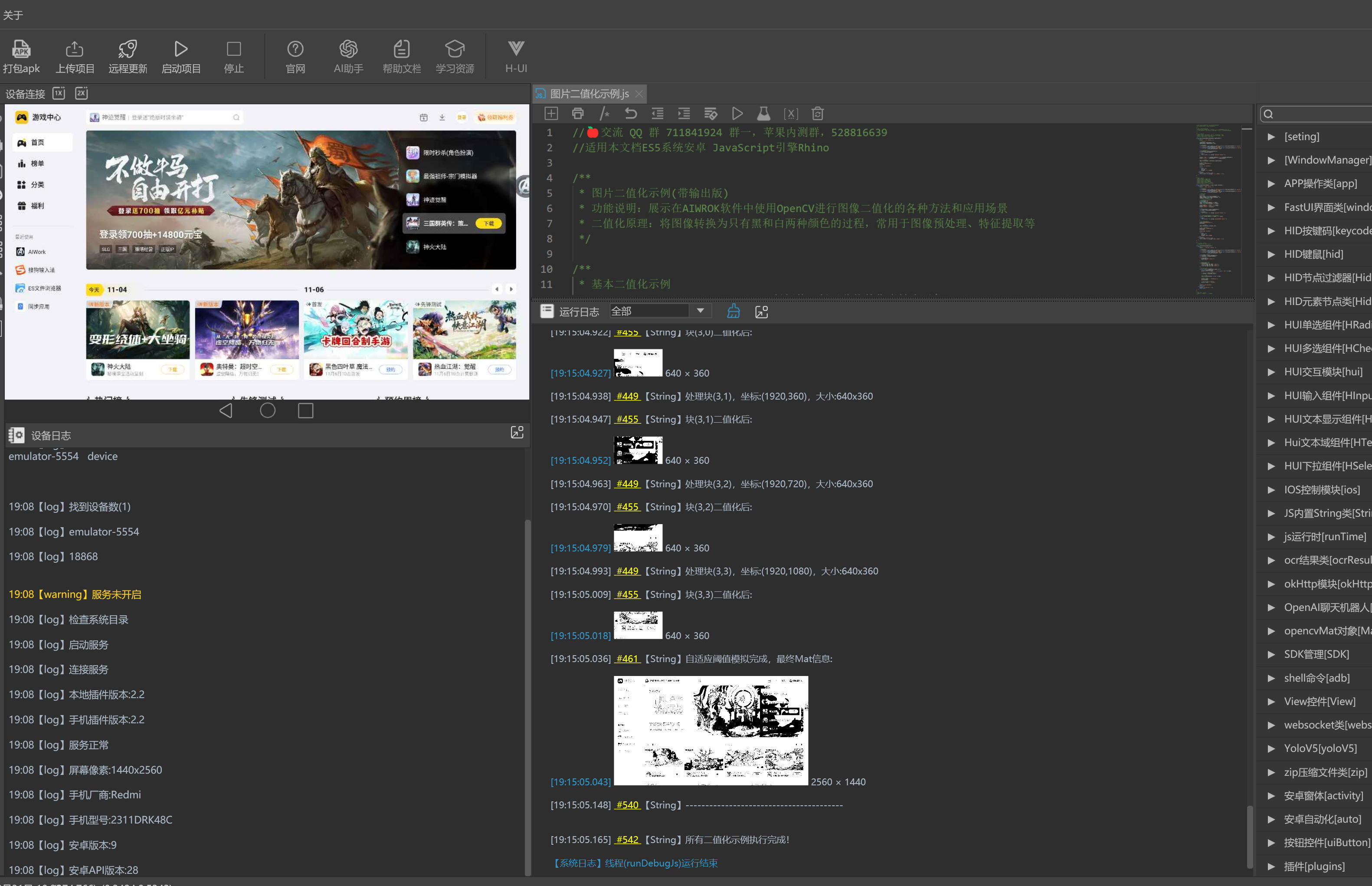Open the 全部 log filter dropdown
Screen dimensions: 1372x886
[x=700, y=311]
